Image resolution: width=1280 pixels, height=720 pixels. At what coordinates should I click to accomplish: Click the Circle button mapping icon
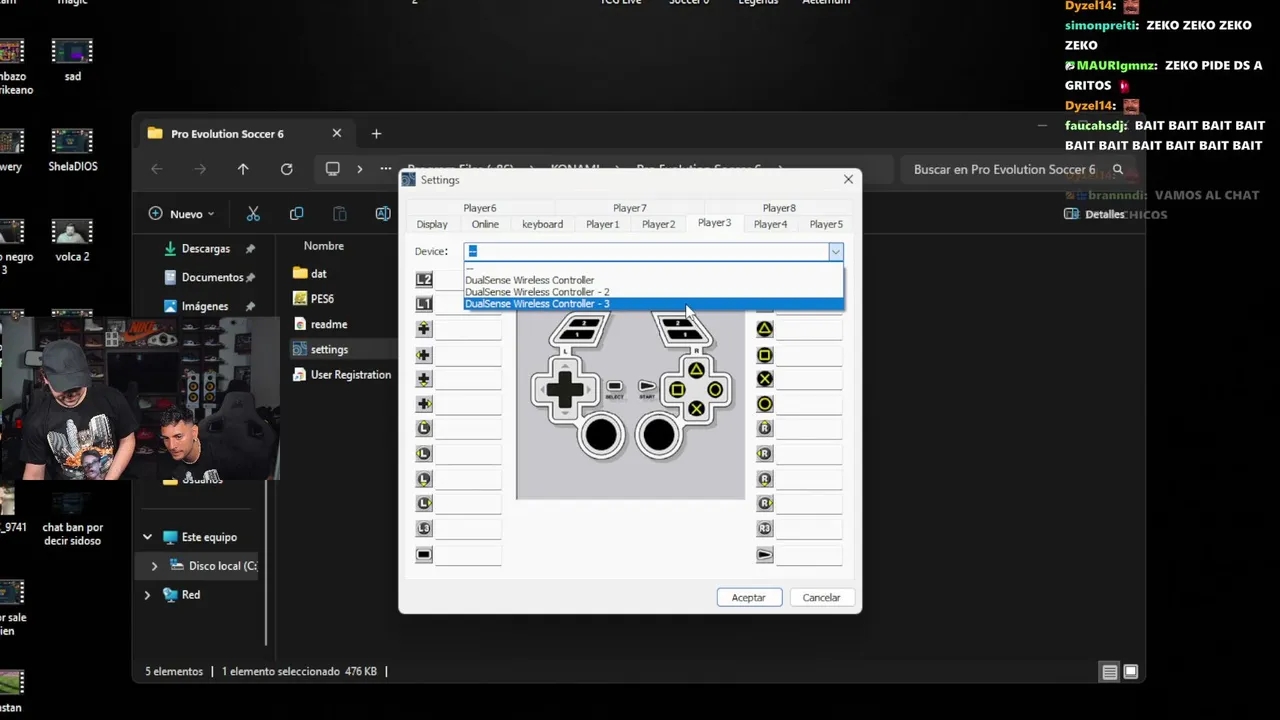(765, 404)
